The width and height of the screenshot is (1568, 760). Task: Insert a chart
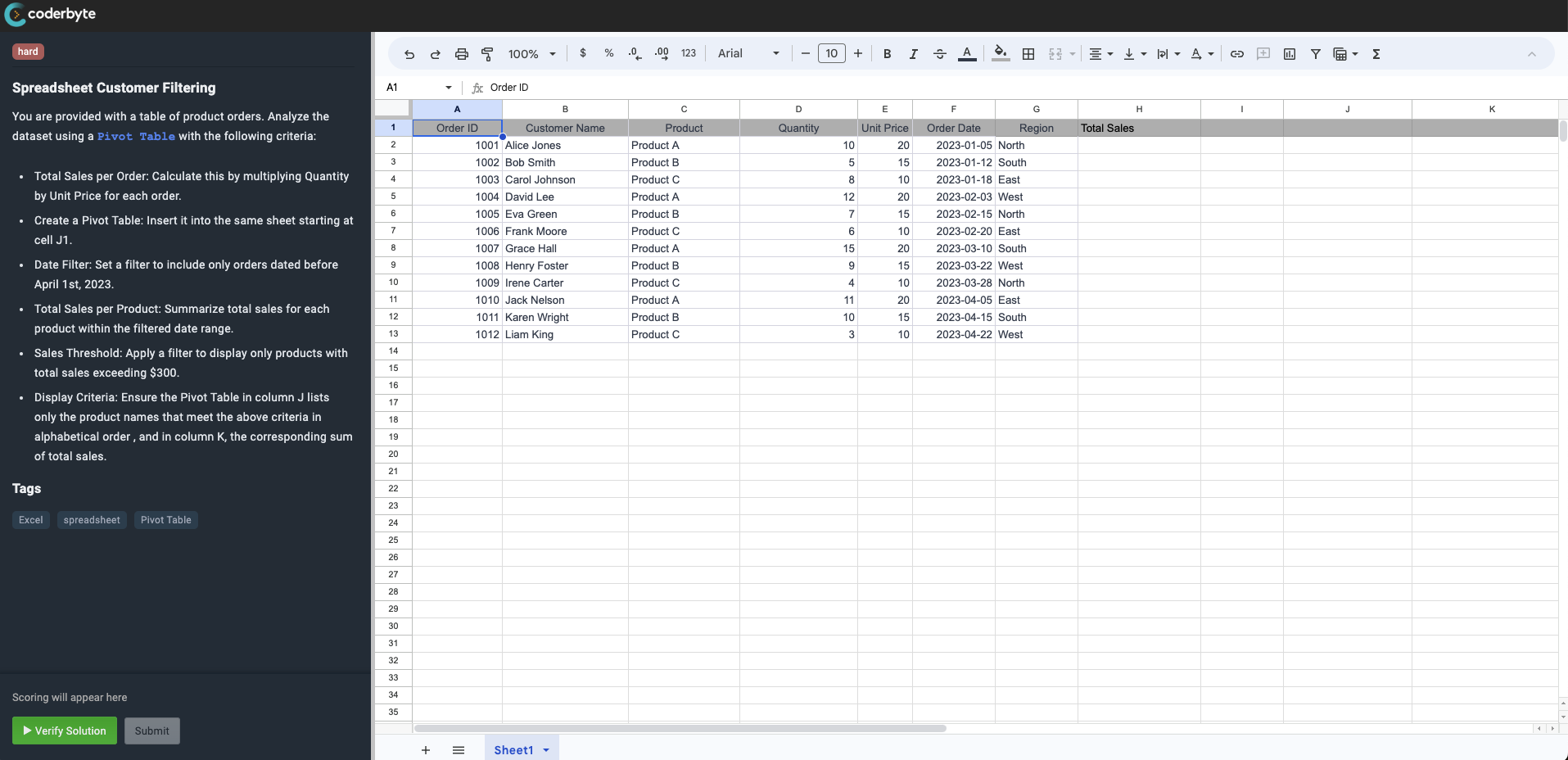click(1290, 53)
